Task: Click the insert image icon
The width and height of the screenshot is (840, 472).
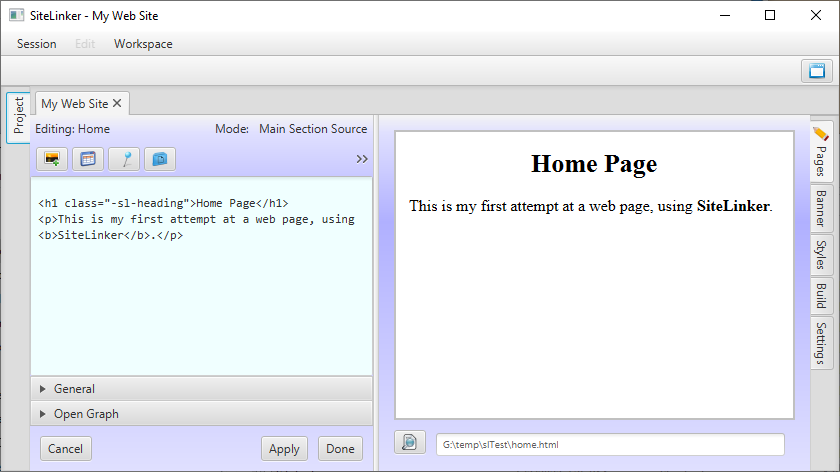Action: tap(52, 159)
